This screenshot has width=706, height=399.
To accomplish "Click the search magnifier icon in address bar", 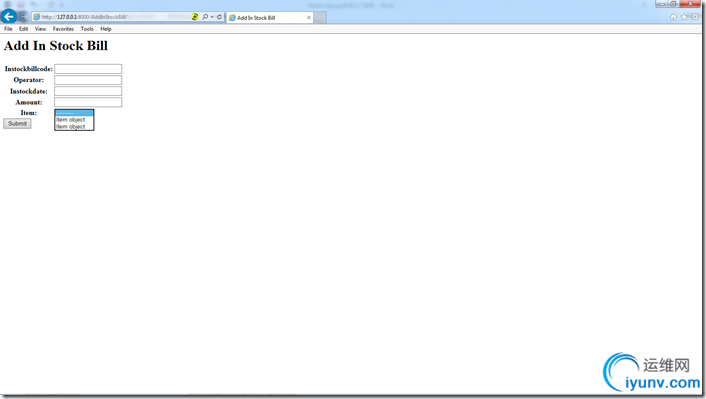I will point(205,17).
